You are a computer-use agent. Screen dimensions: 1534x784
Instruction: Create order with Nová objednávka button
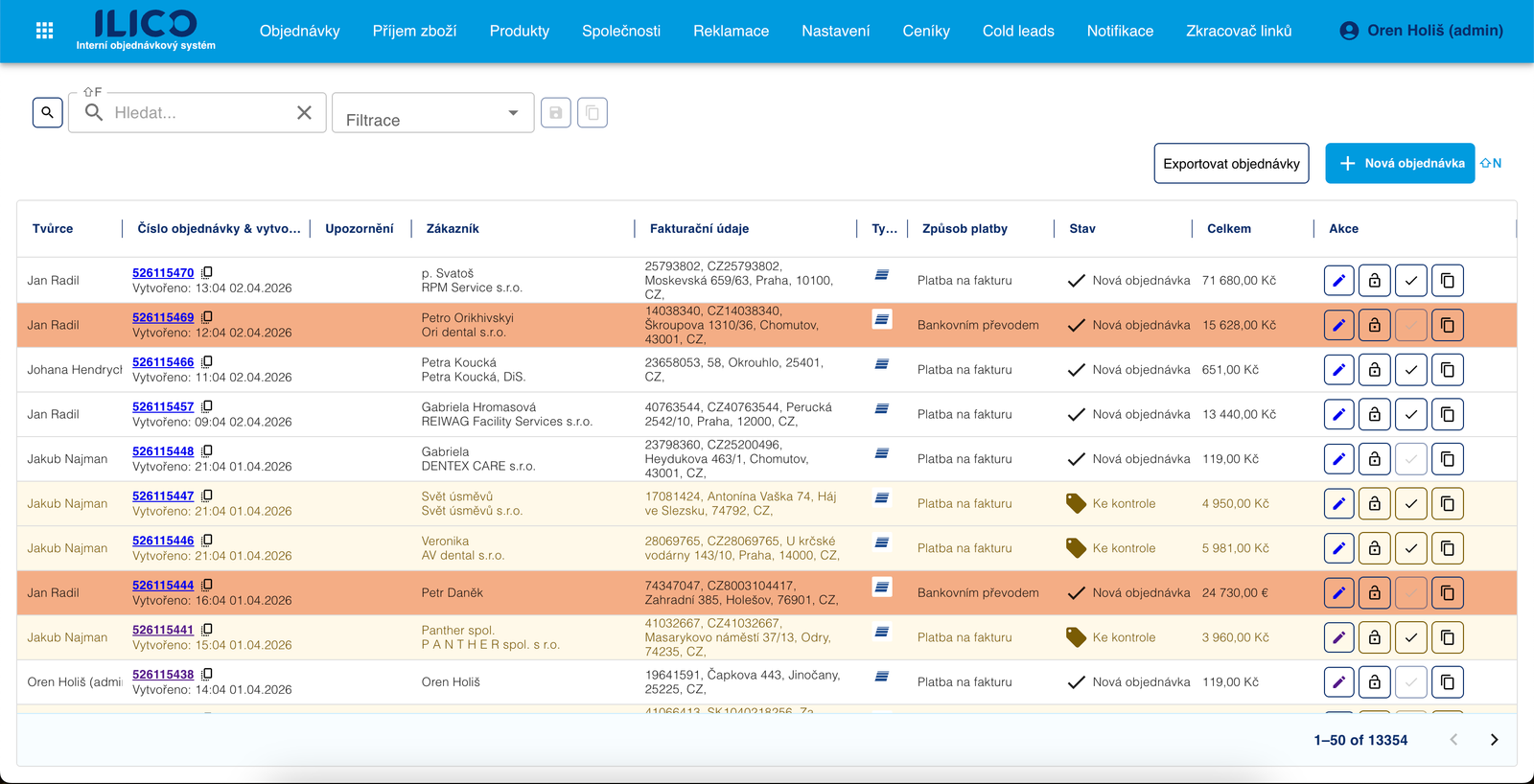click(x=1400, y=164)
